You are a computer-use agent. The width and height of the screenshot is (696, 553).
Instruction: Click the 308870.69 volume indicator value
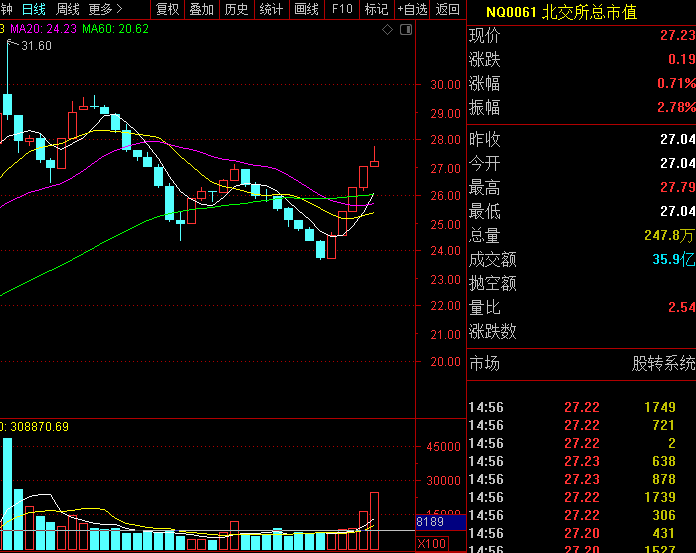[39, 427]
